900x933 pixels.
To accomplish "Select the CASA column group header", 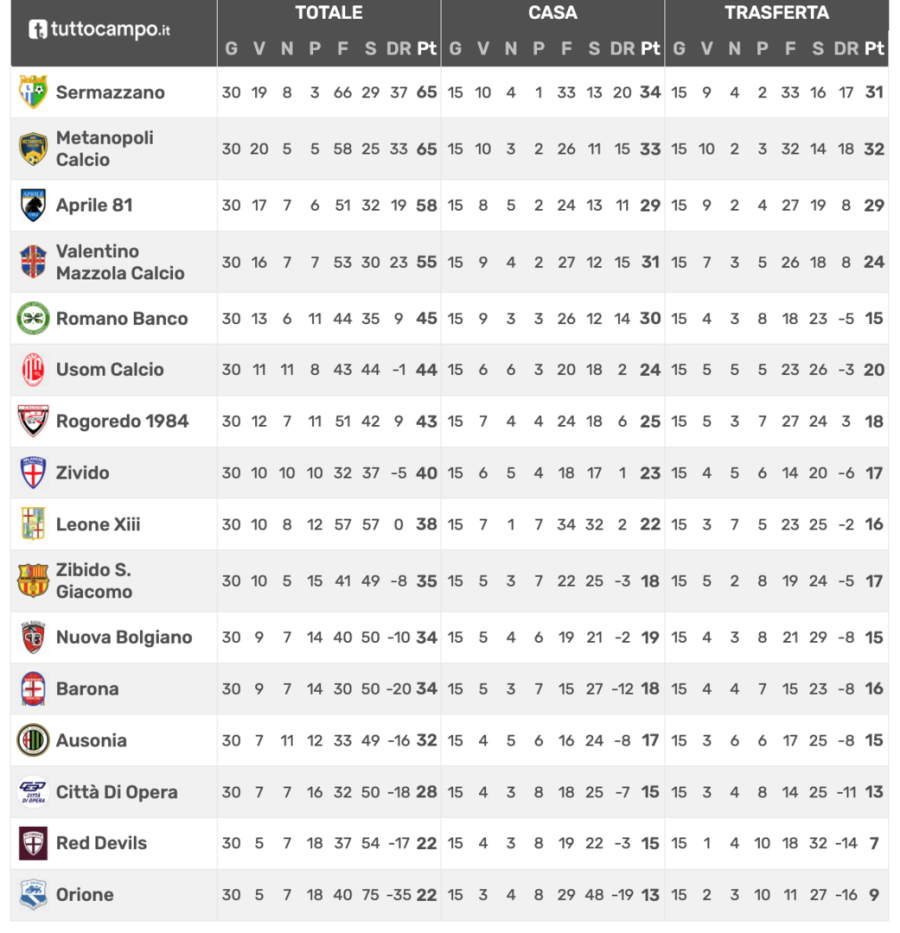I will [553, 14].
